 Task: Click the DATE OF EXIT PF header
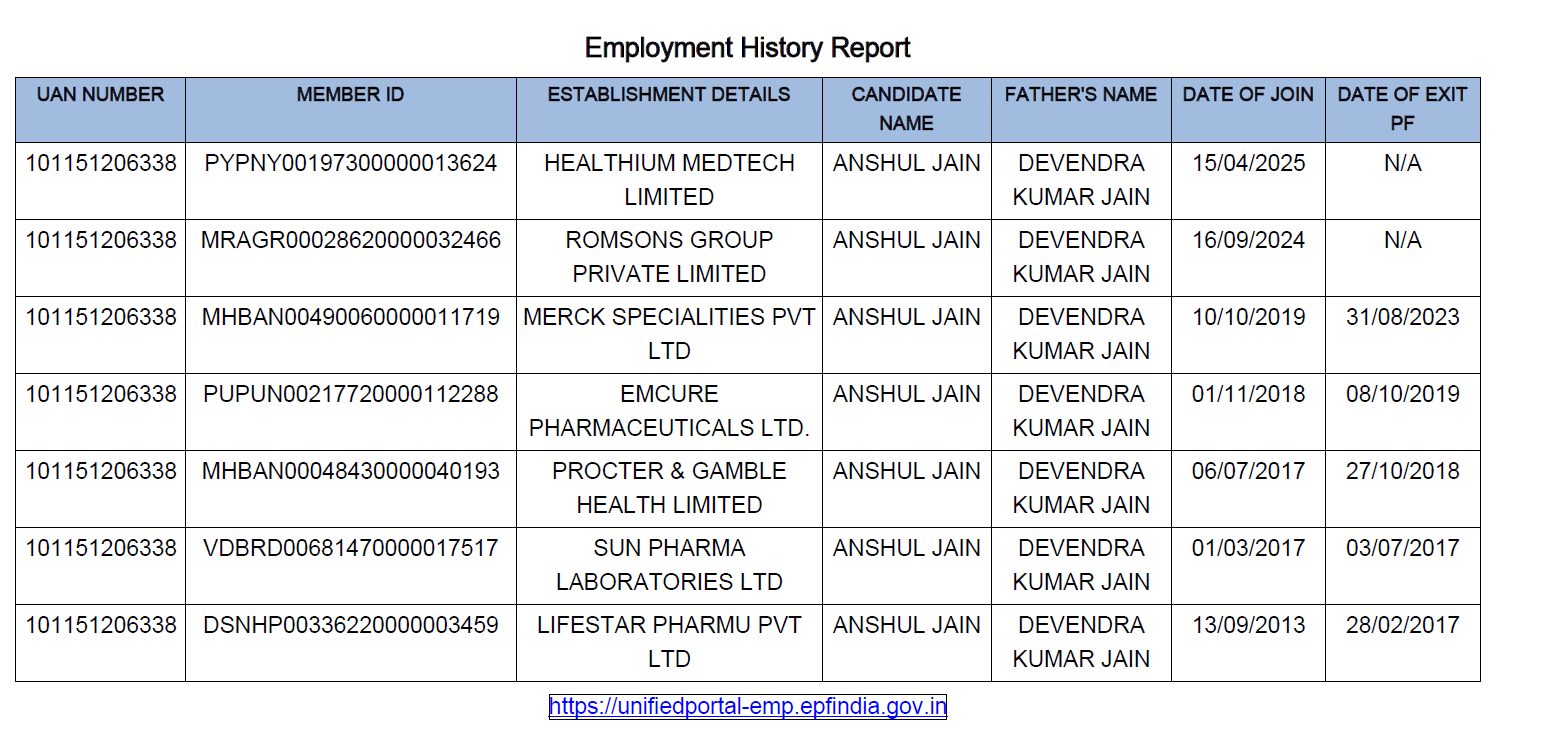[1402, 108]
